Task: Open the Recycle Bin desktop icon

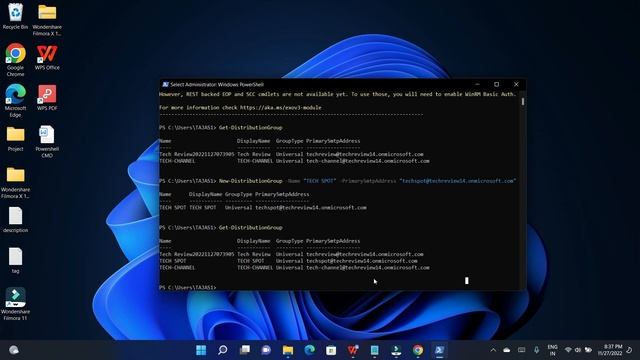Action: (16, 16)
